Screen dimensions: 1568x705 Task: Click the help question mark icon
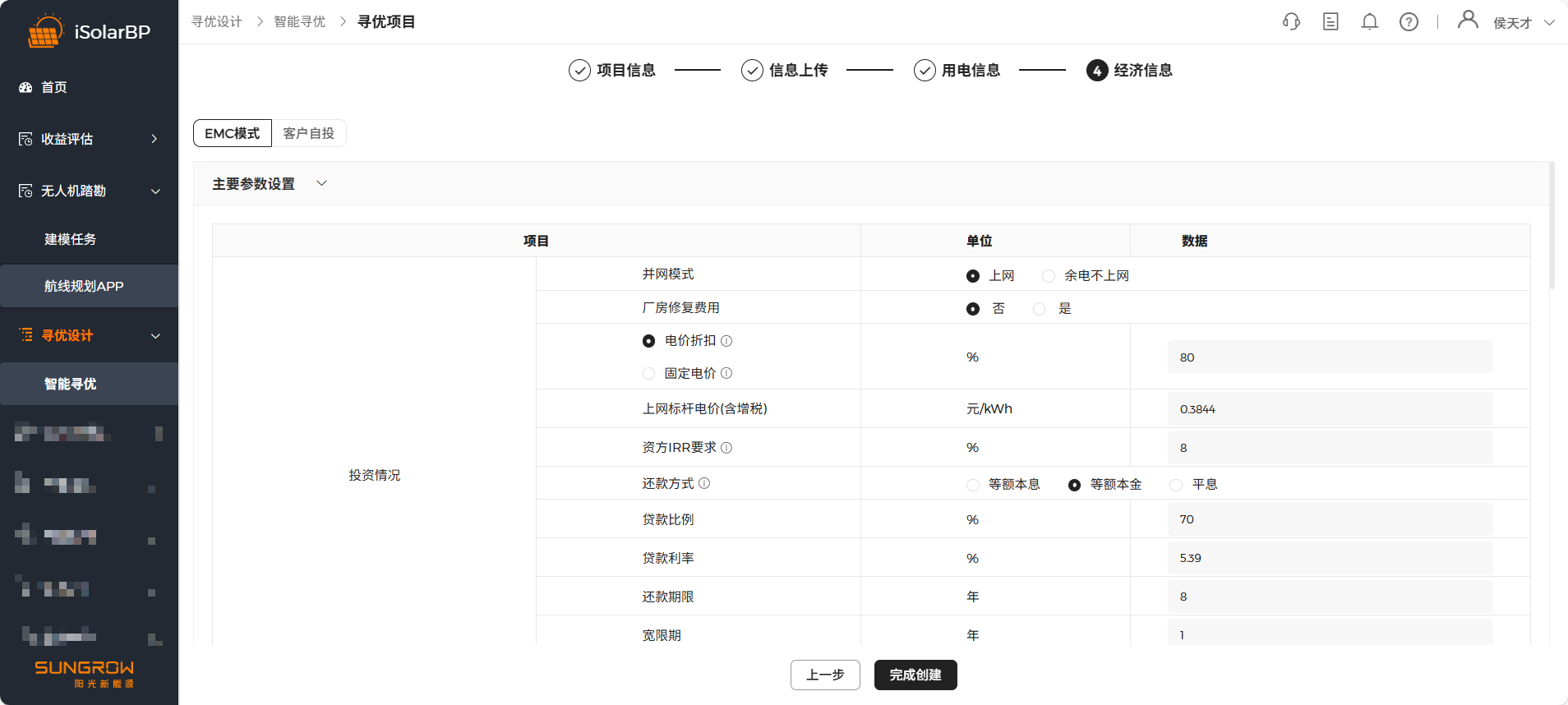(x=1409, y=22)
